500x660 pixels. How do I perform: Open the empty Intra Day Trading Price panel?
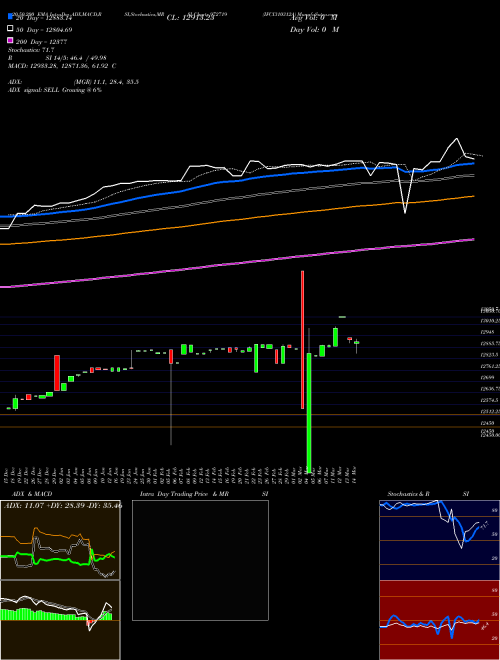(200, 560)
